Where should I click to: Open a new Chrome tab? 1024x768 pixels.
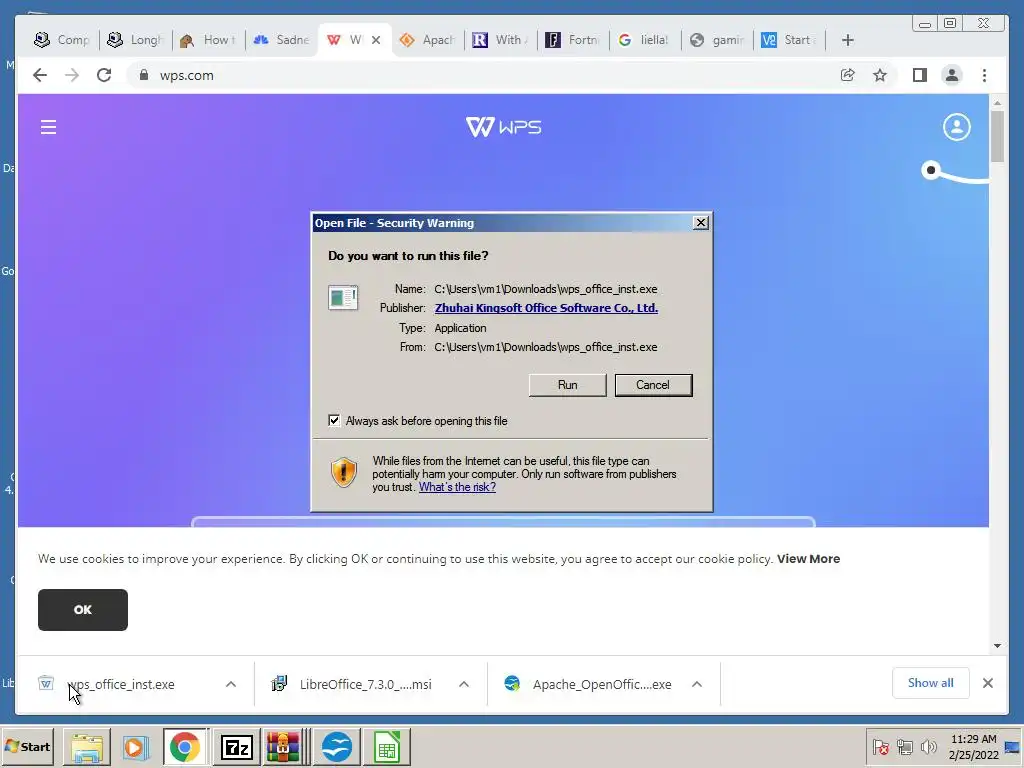coord(848,40)
